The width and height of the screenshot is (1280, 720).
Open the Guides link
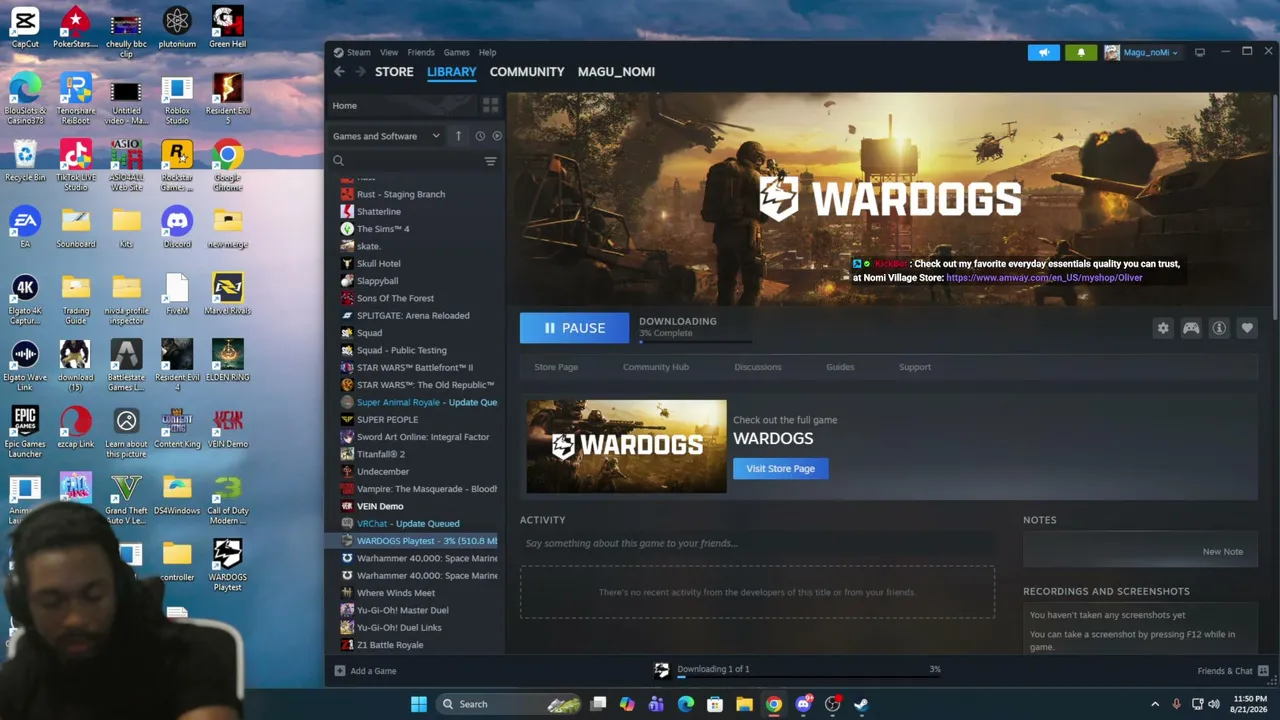click(840, 367)
